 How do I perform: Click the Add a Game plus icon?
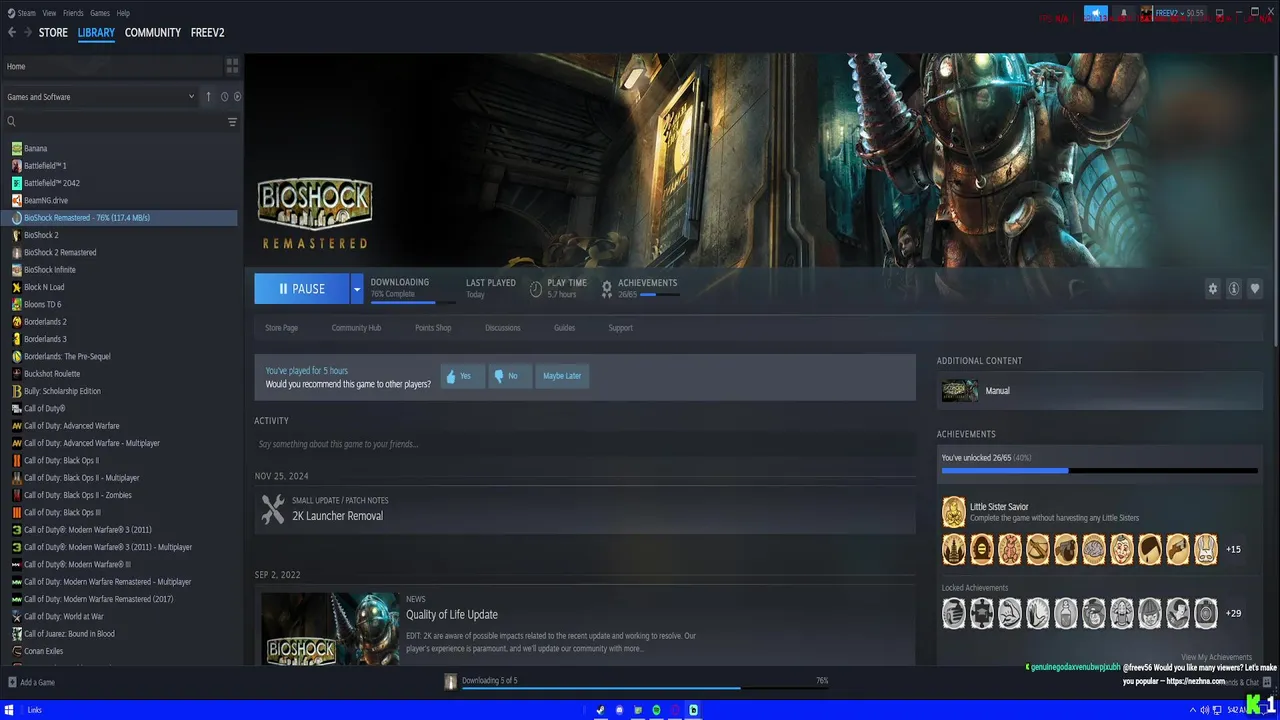(12, 682)
